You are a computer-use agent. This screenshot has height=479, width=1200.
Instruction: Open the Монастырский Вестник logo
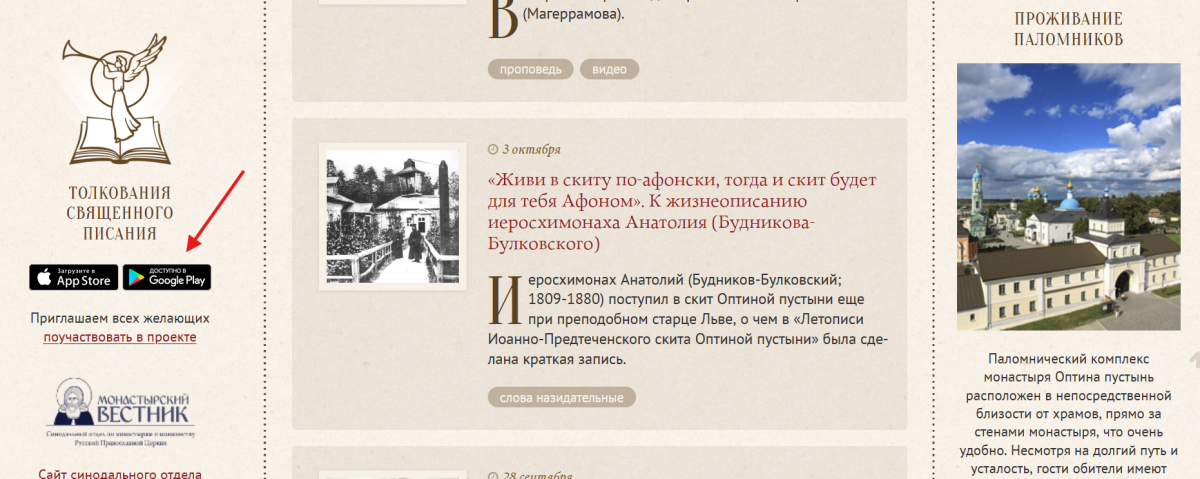[x=119, y=410]
